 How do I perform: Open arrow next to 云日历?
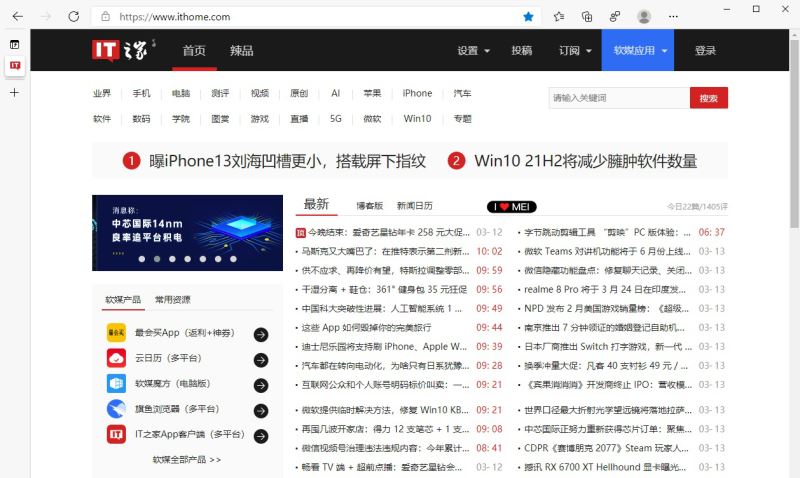tap(261, 360)
